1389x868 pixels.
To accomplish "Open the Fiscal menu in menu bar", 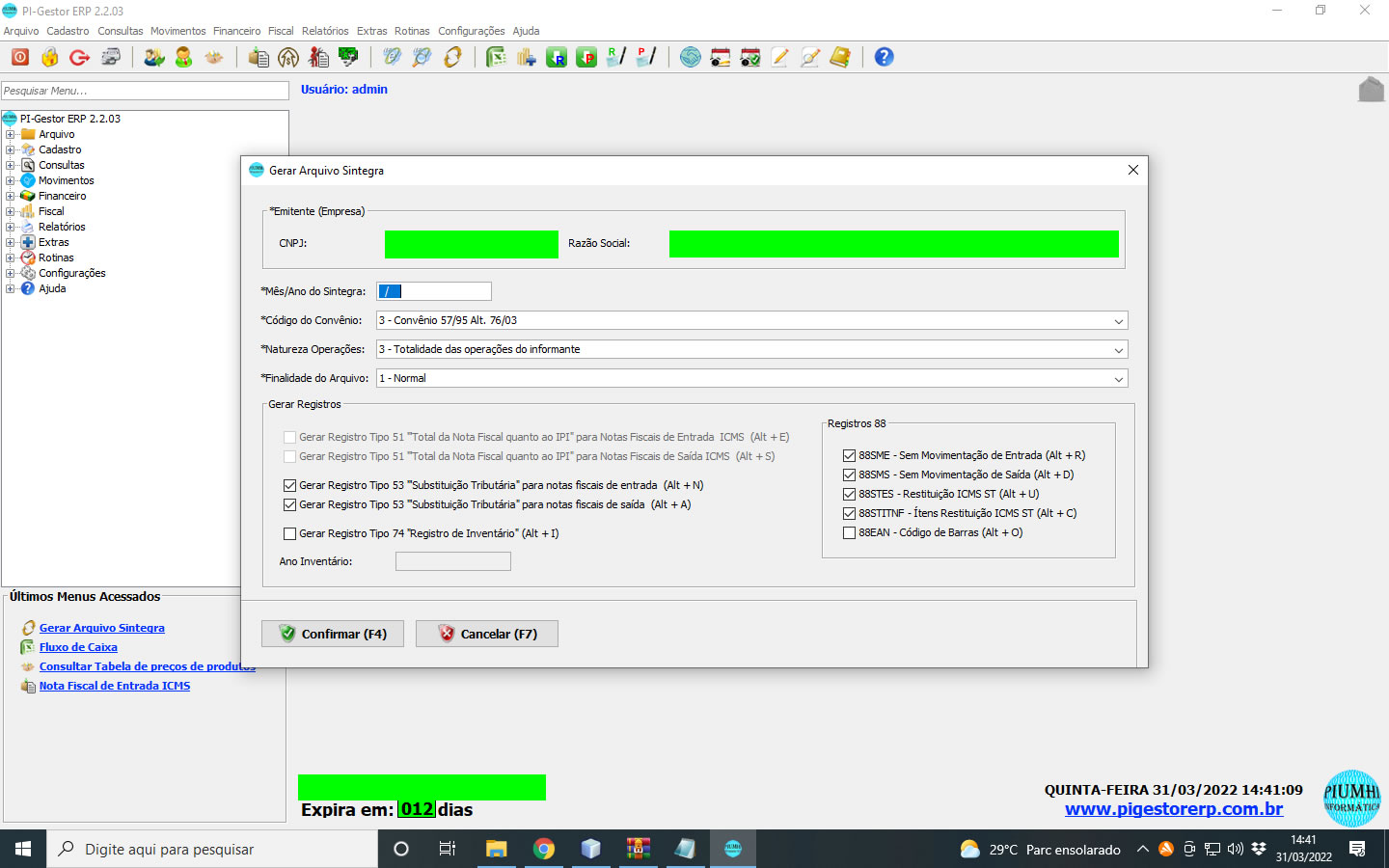I will [281, 31].
